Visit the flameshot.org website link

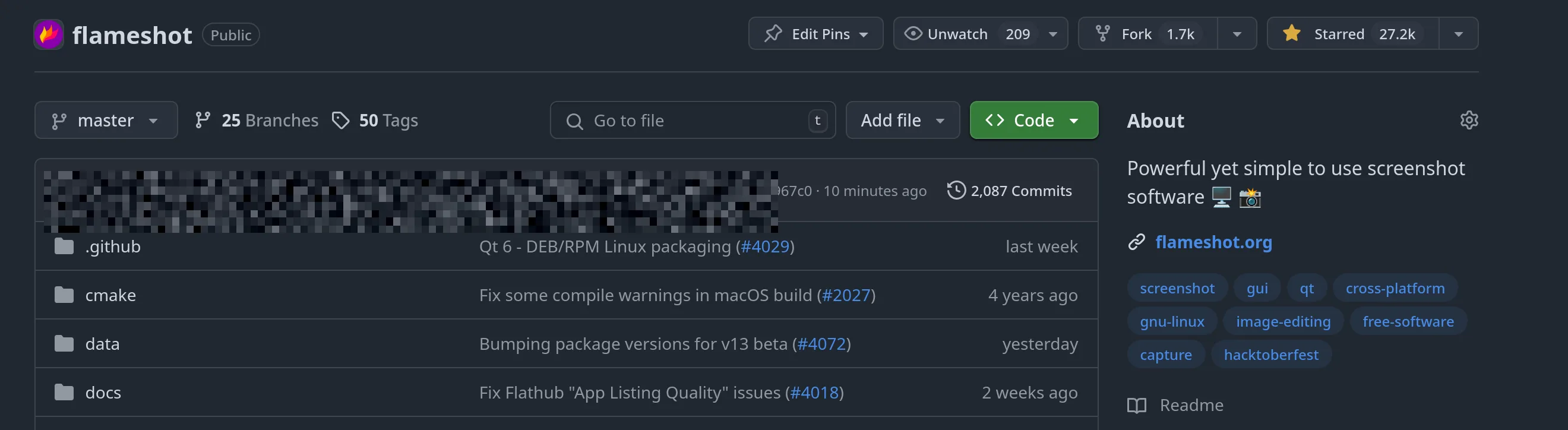point(1213,242)
